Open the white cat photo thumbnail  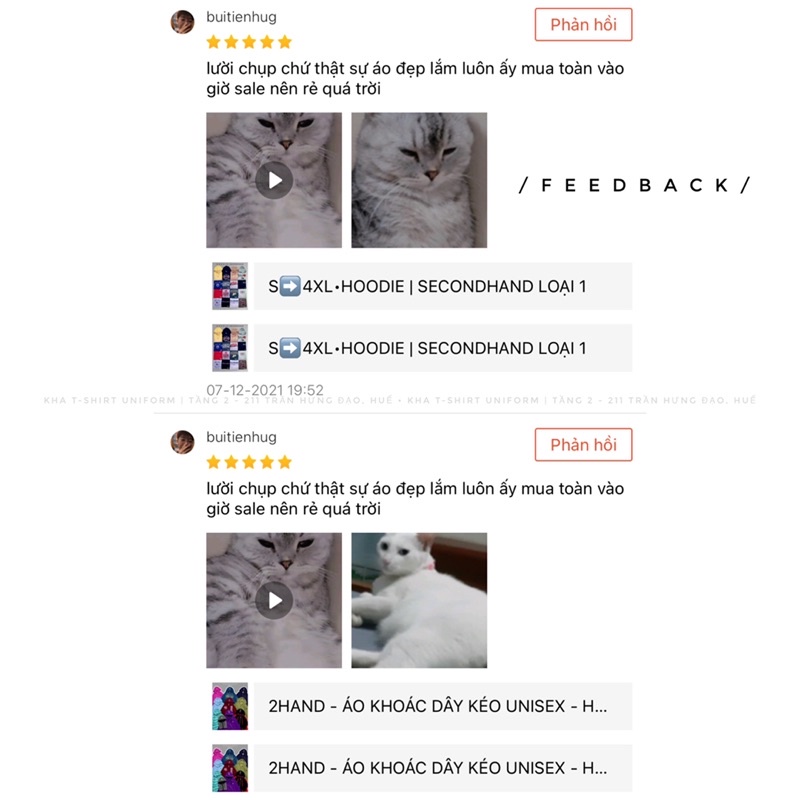(419, 600)
